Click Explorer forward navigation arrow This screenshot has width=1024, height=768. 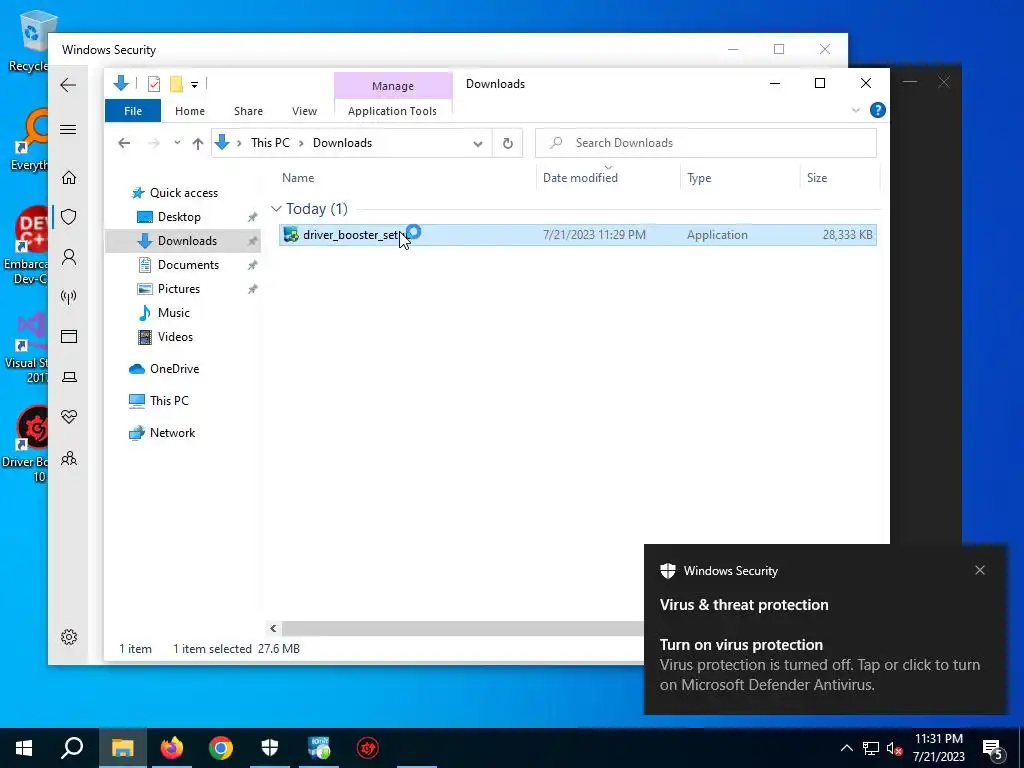(x=153, y=143)
